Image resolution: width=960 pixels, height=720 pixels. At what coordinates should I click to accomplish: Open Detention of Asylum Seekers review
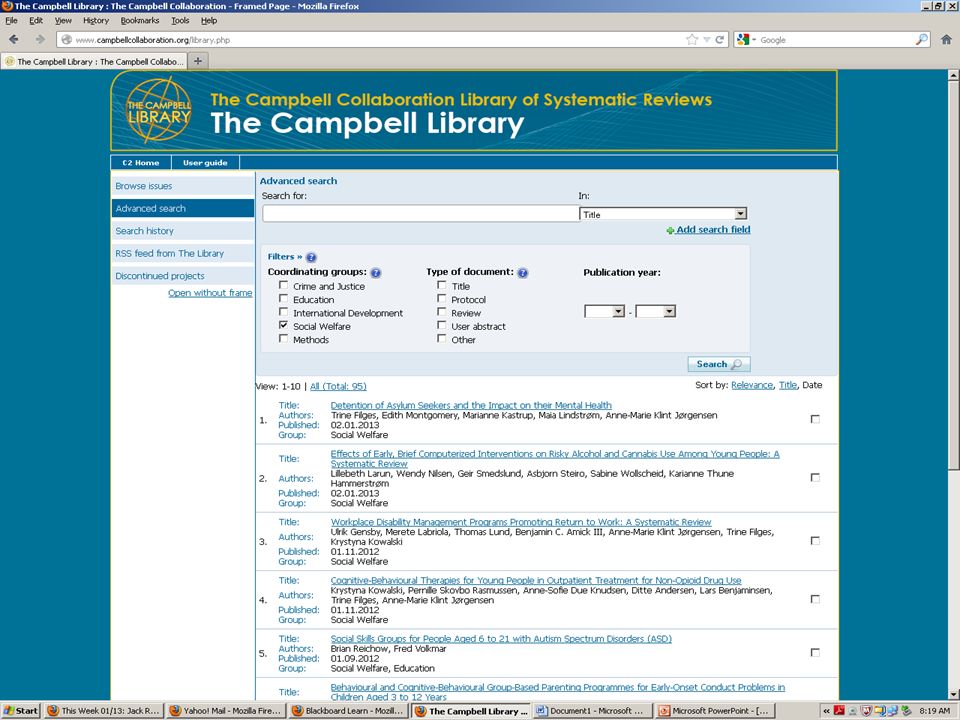coord(471,405)
